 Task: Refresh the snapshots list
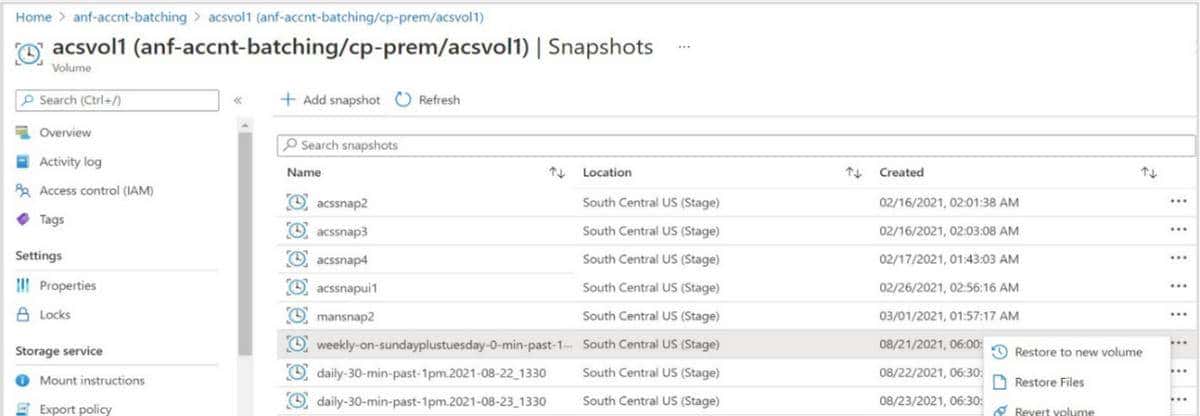click(428, 100)
